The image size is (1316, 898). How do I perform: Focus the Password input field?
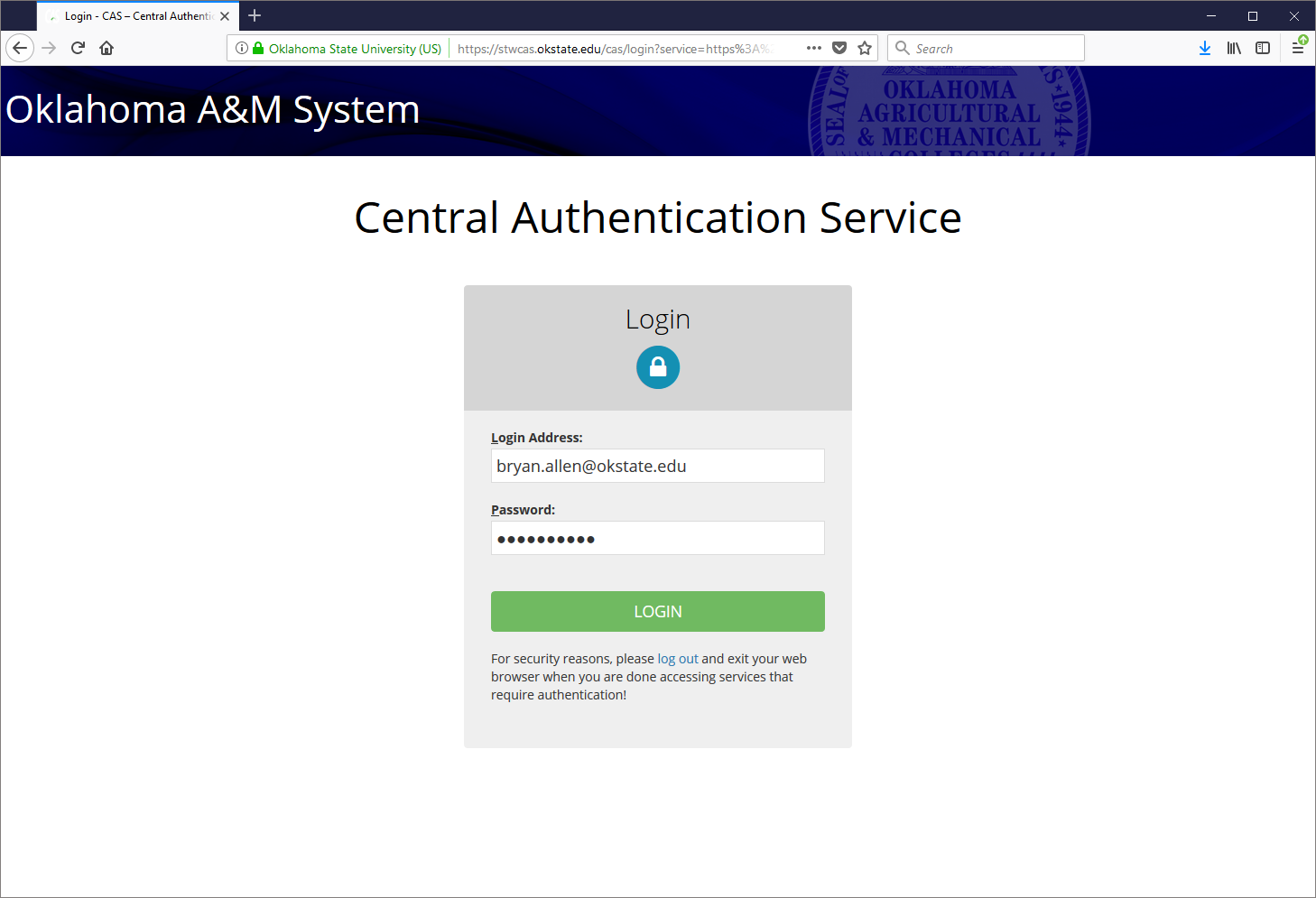pos(657,538)
